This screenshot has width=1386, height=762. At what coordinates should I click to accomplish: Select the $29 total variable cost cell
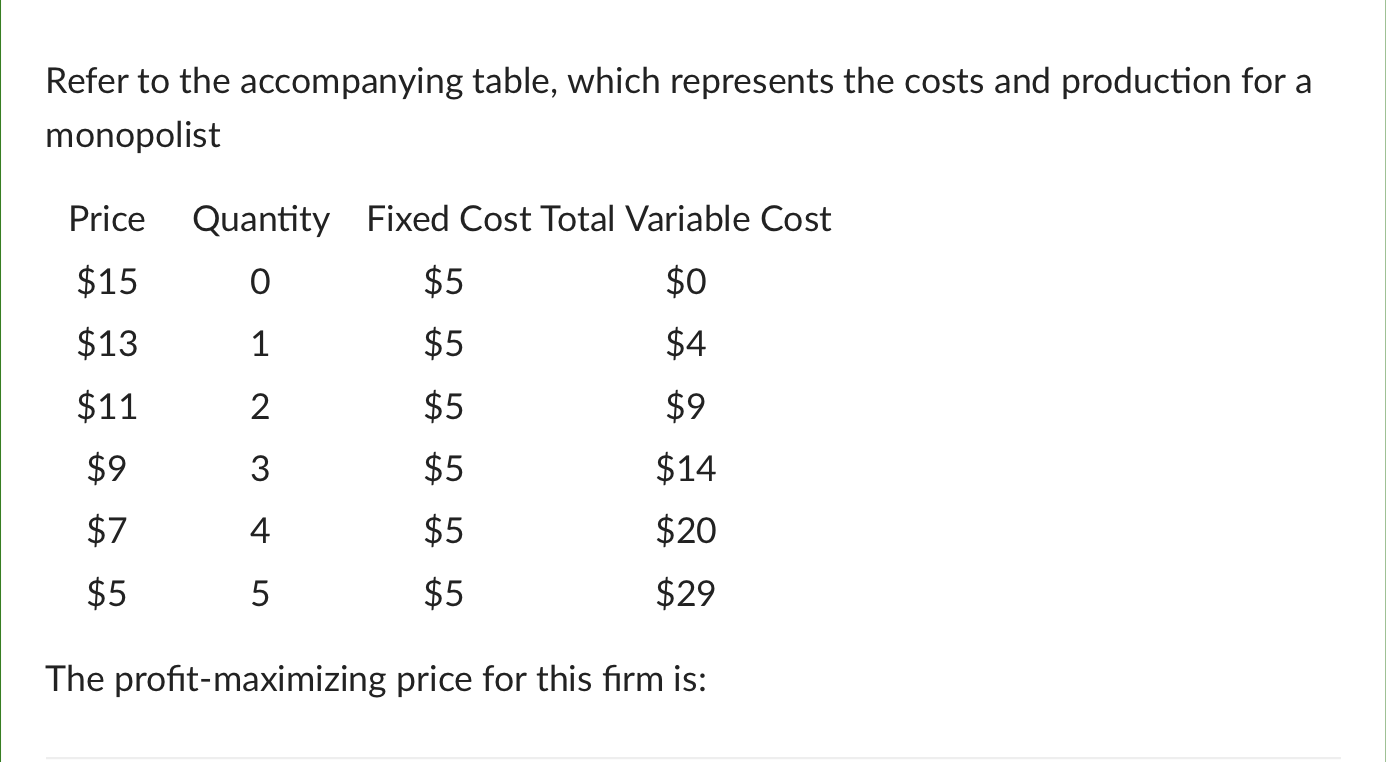click(686, 595)
